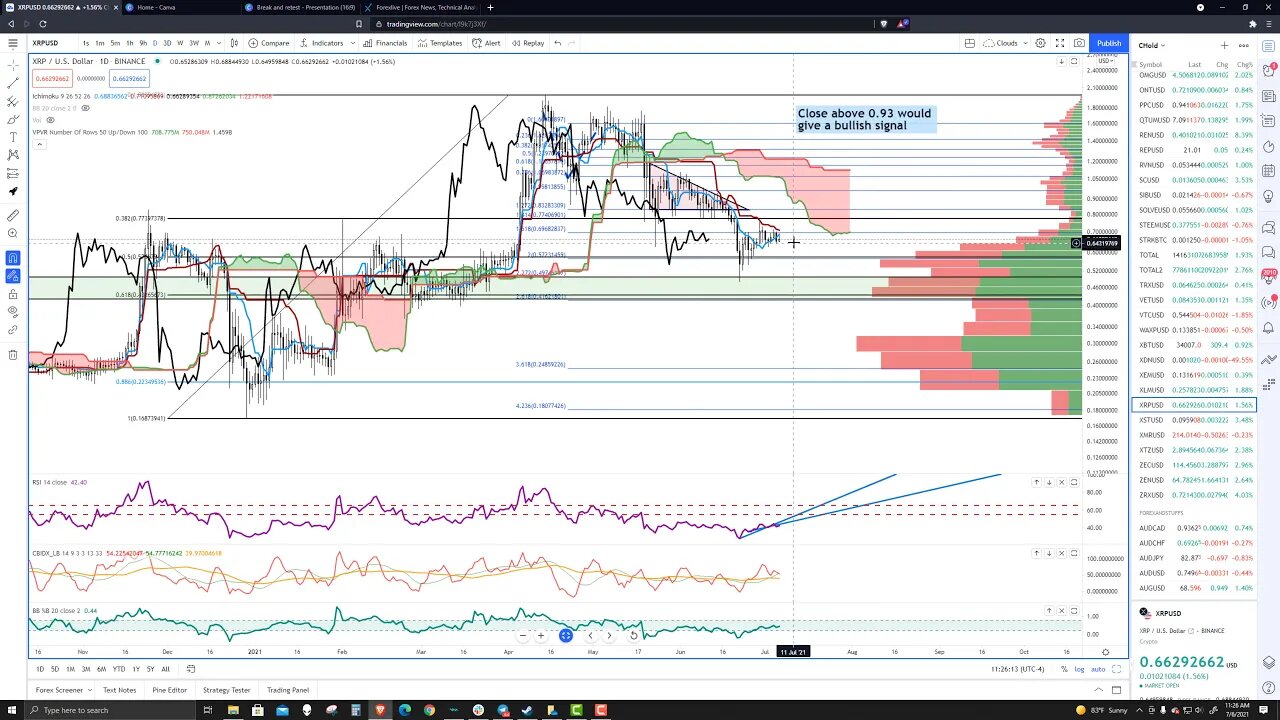Viewport: 1280px width, 720px height.
Task: Set date range to 1Y
Action: pos(136,669)
